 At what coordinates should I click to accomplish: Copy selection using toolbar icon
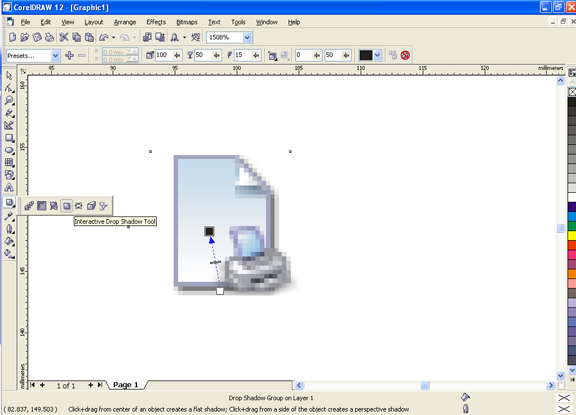tap(76, 37)
